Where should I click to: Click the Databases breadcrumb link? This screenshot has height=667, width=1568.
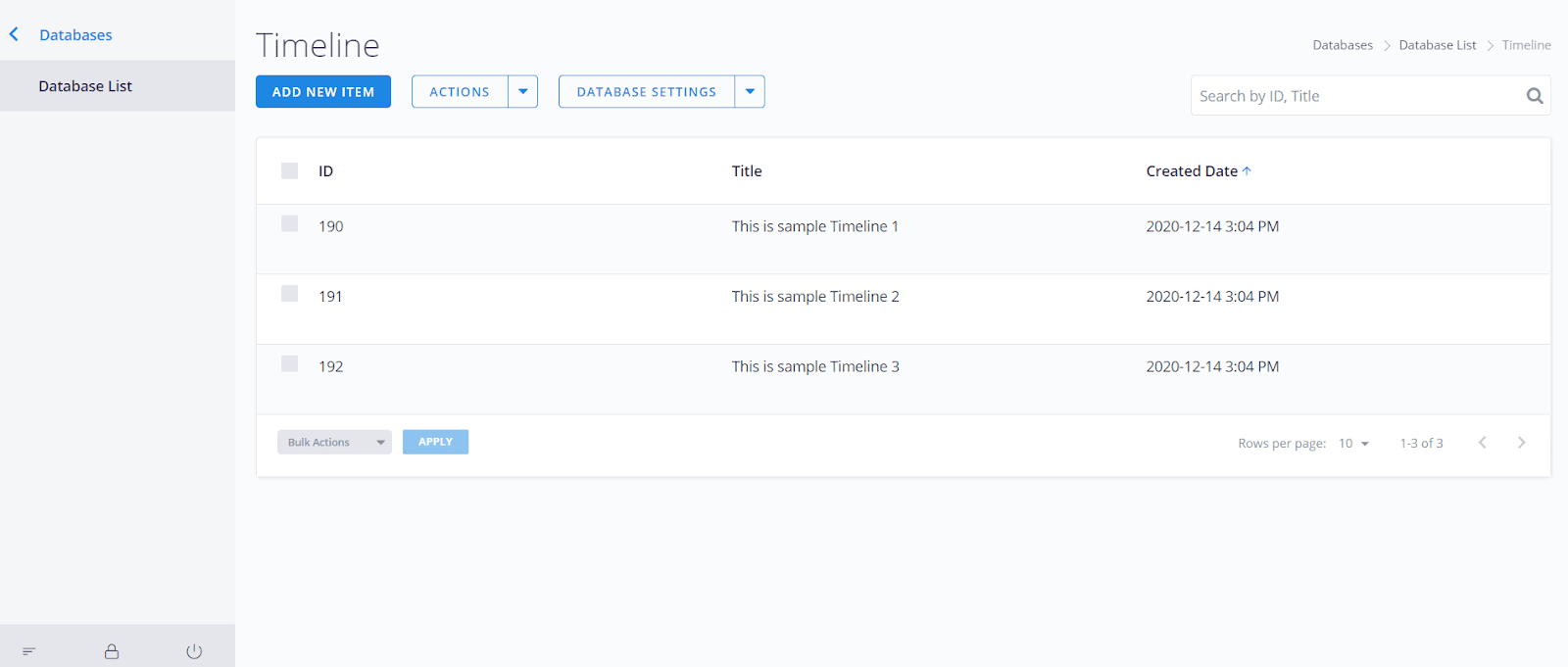(1342, 45)
